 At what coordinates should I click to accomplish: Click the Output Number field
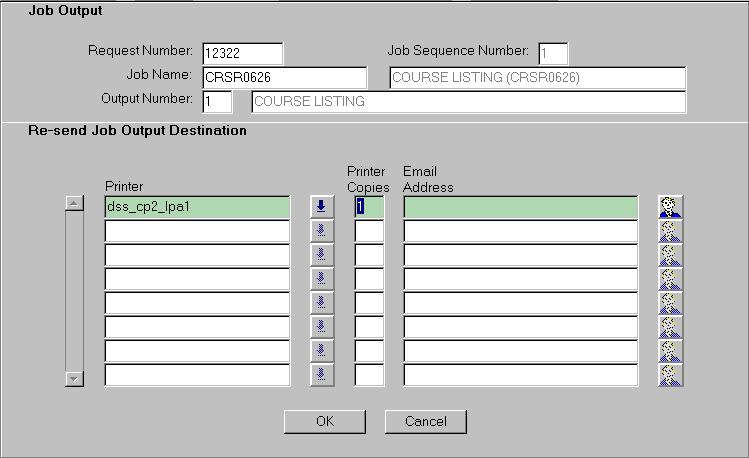click(x=216, y=102)
